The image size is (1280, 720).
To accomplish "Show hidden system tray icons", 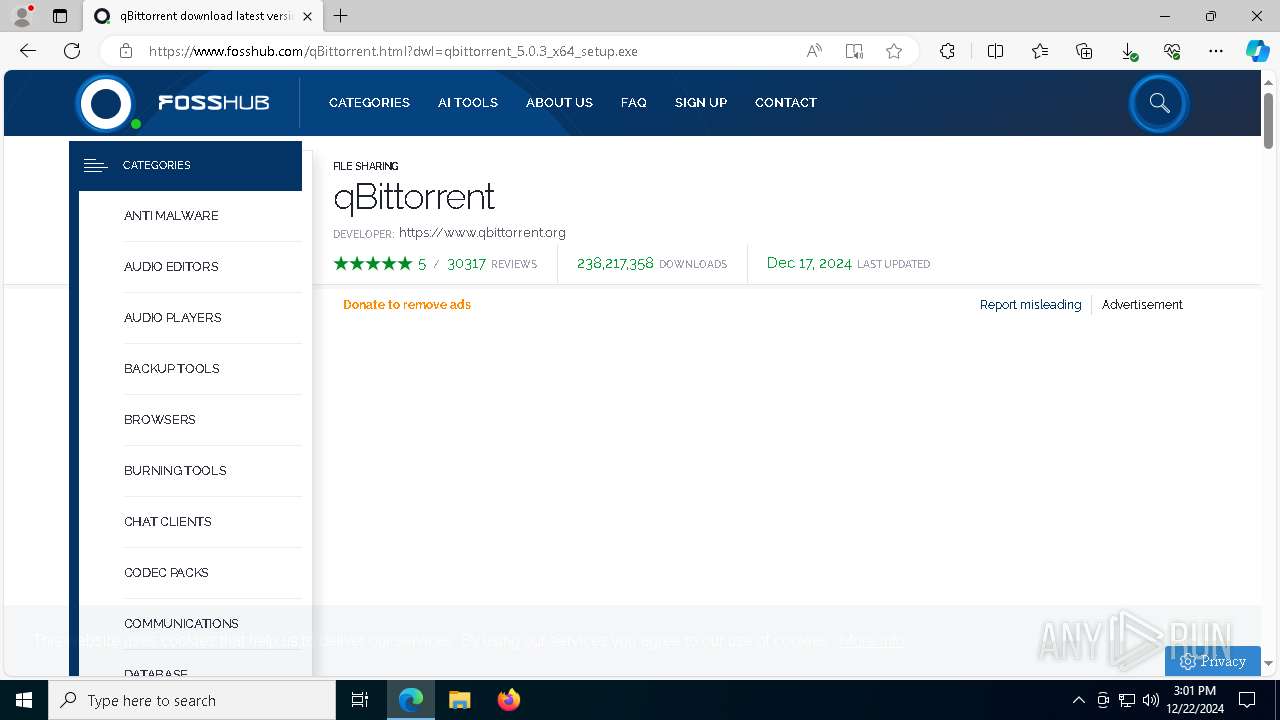I will point(1078,700).
